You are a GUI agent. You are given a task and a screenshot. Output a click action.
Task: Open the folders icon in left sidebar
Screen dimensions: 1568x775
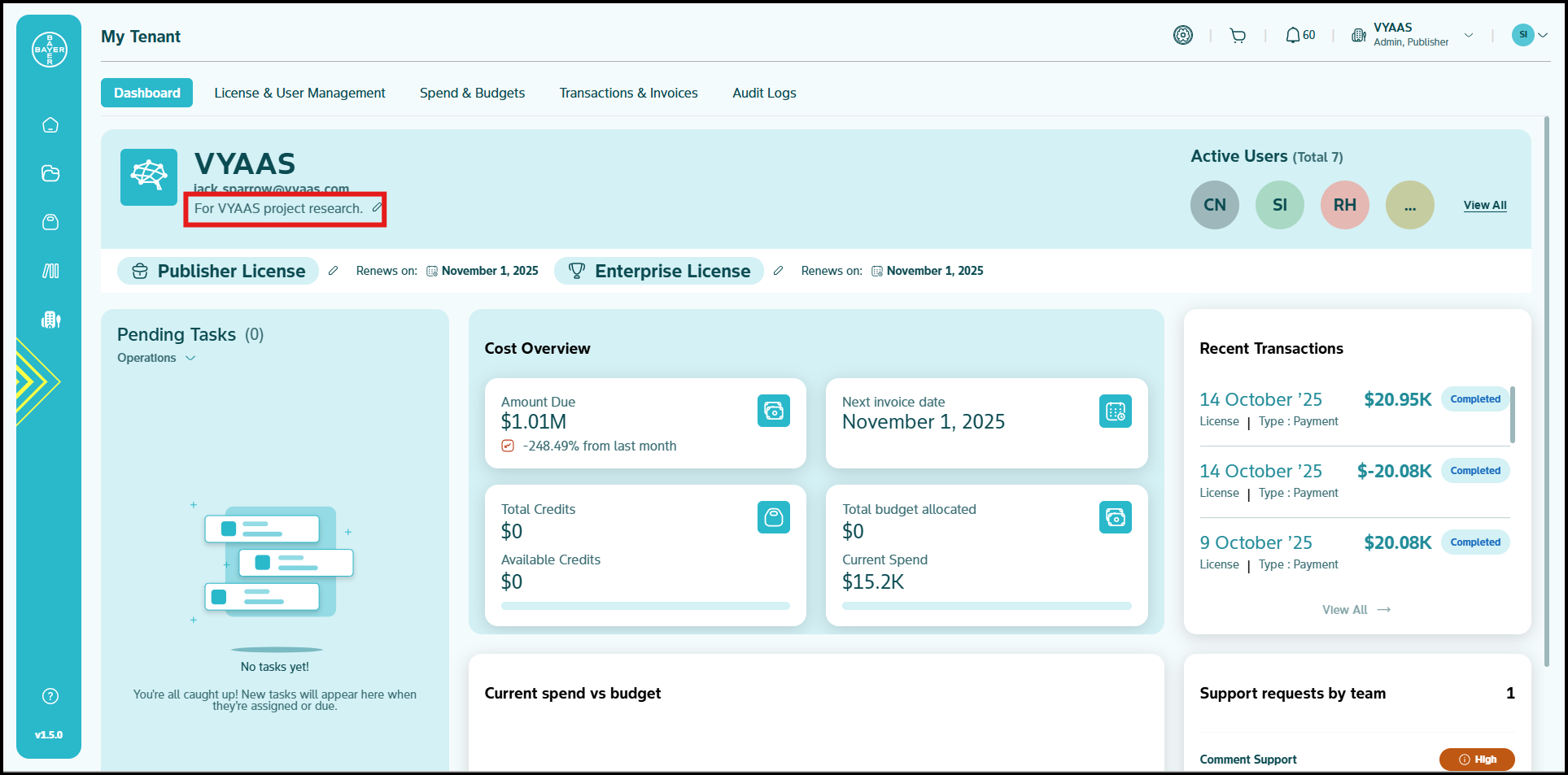click(x=50, y=173)
